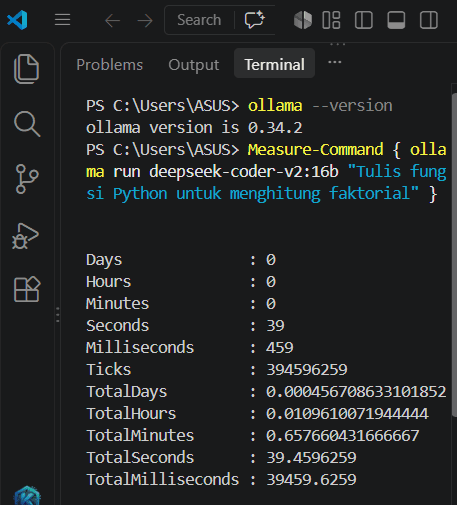
Task: Open the Search view in activity bar
Action: 27,124
